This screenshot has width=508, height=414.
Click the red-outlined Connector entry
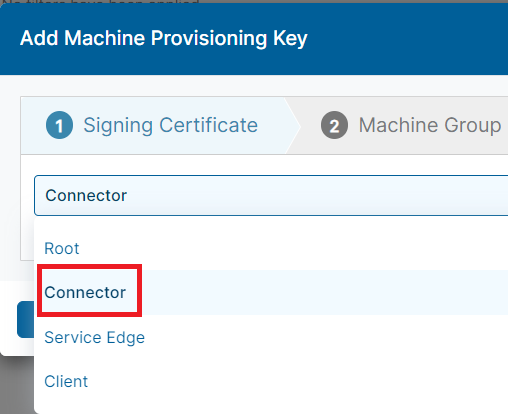pyautogui.click(x=89, y=290)
